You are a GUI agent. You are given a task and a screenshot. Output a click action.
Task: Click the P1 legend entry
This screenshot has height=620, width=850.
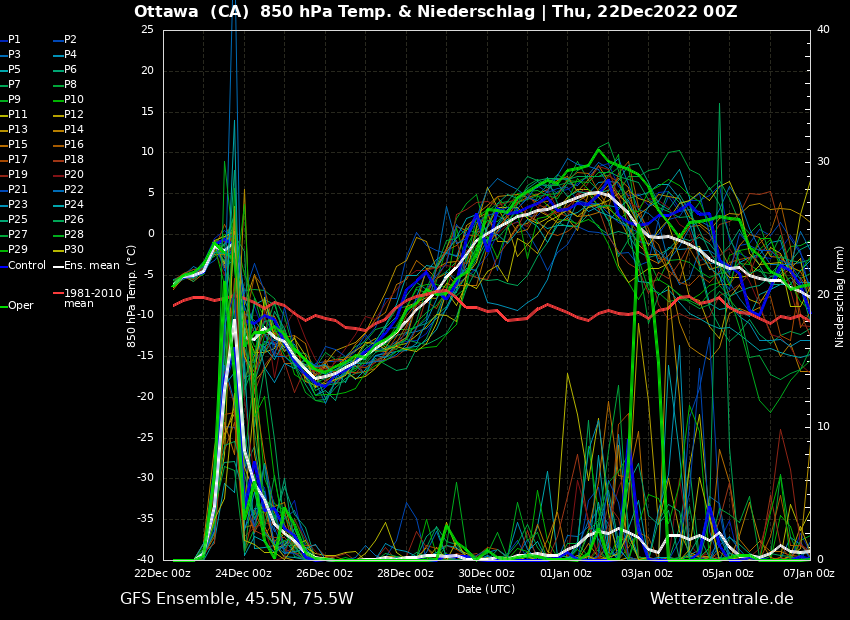tap(14, 40)
